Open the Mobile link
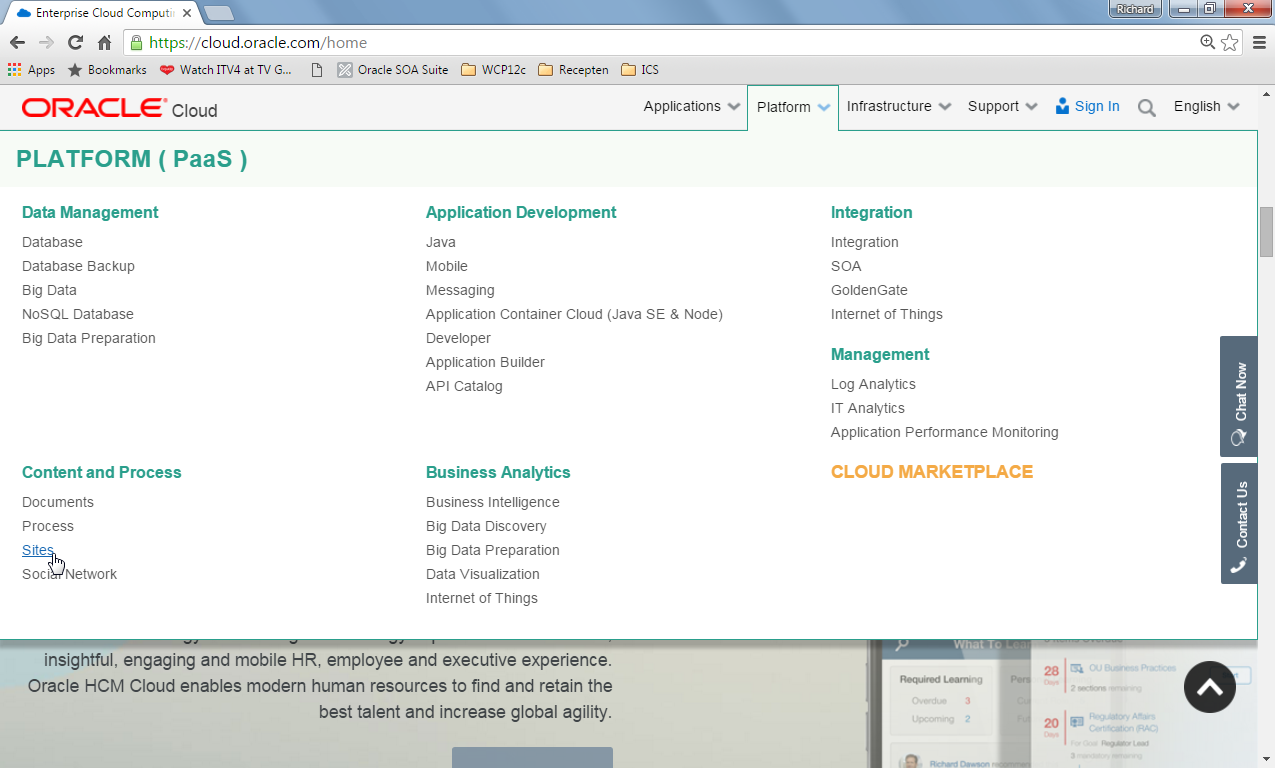Screen dimensions: 1275x768 (x=446, y=266)
